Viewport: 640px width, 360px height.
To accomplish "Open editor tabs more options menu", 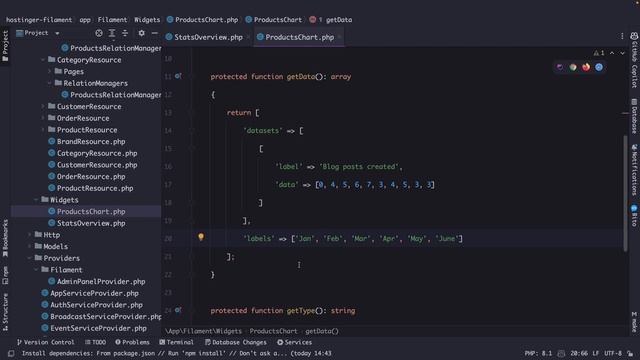I will click(x=622, y=36).
